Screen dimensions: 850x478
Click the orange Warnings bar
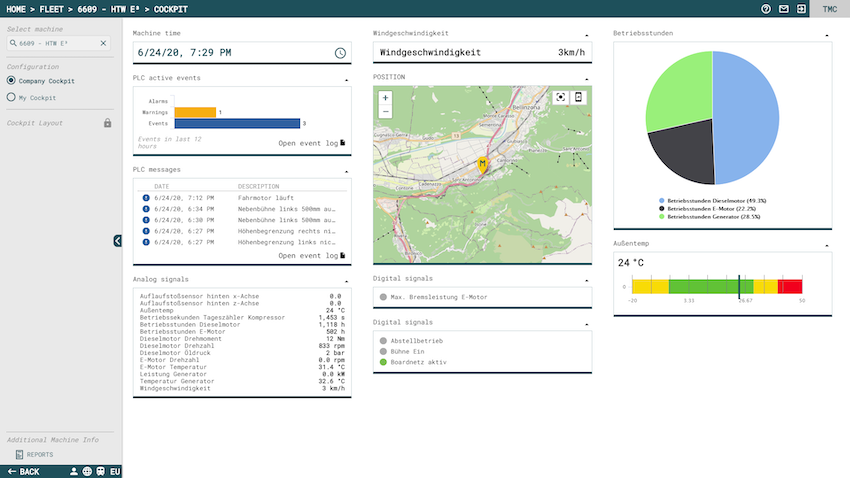click(195, 112)
